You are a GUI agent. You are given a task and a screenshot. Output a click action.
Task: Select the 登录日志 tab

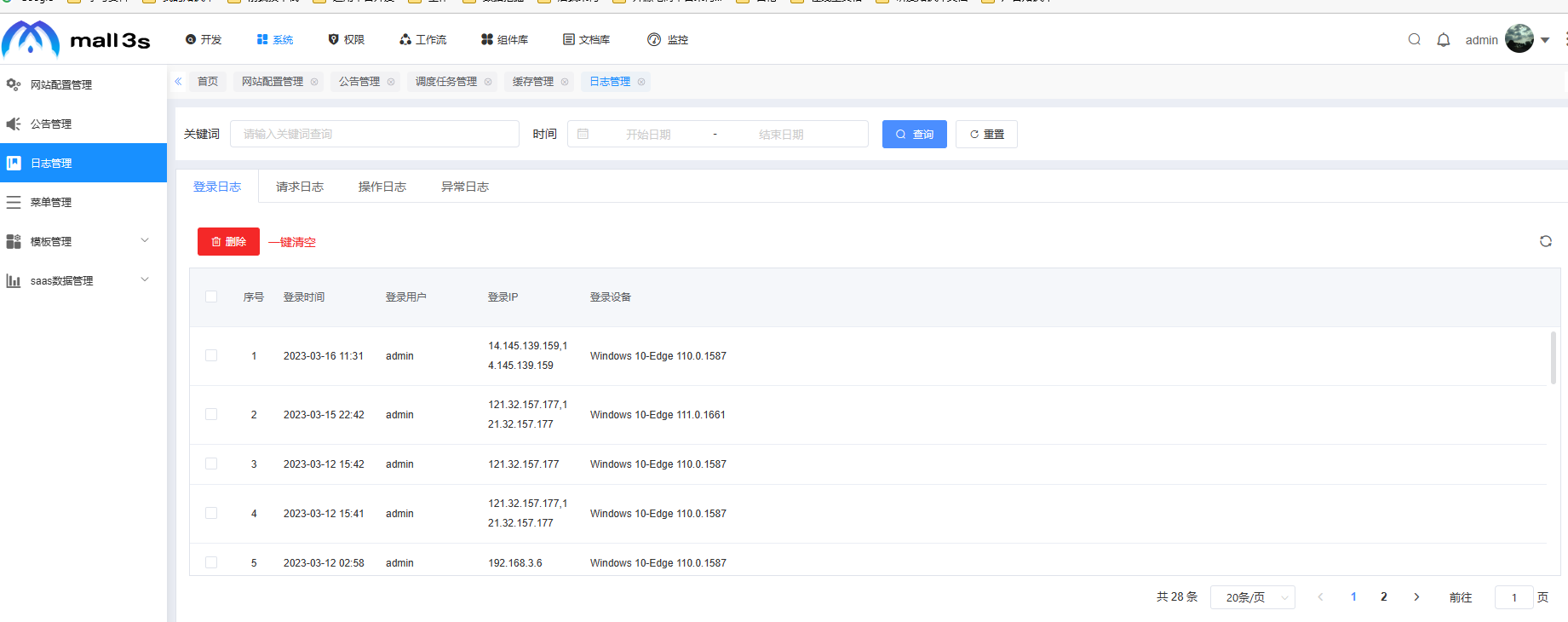pyautogui.click(x=217, y=187)
